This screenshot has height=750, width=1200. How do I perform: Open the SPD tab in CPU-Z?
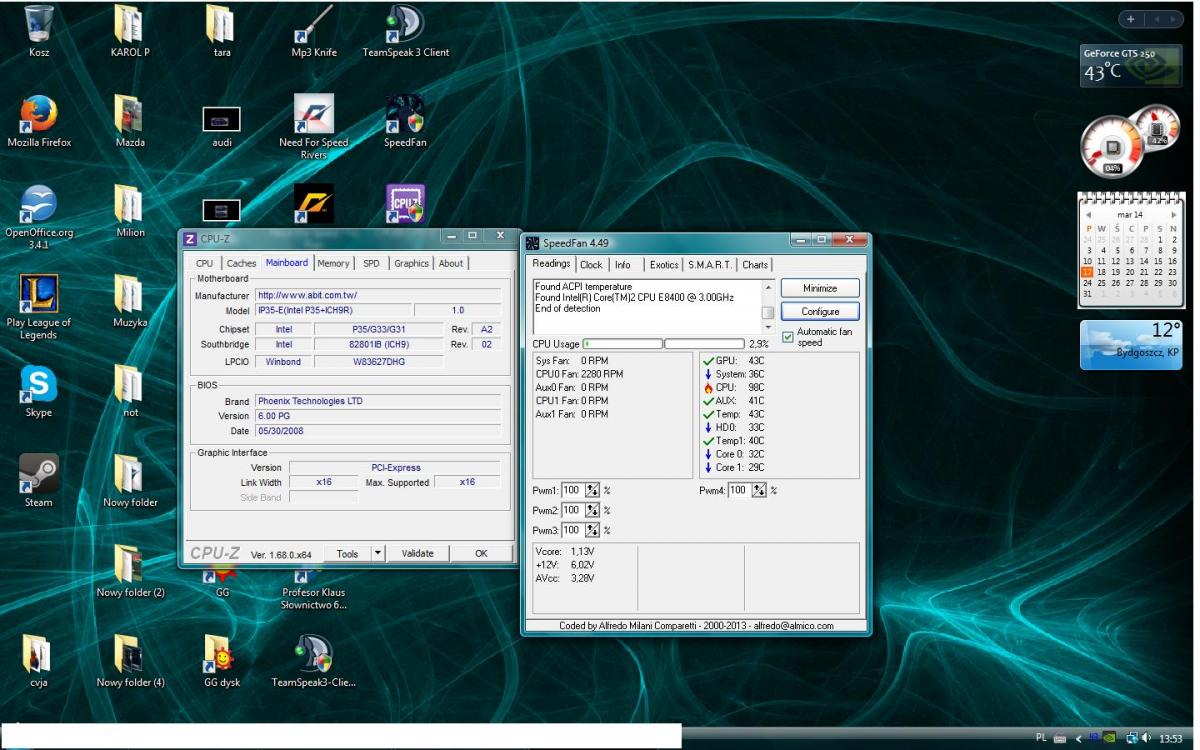tap(371, 263)
